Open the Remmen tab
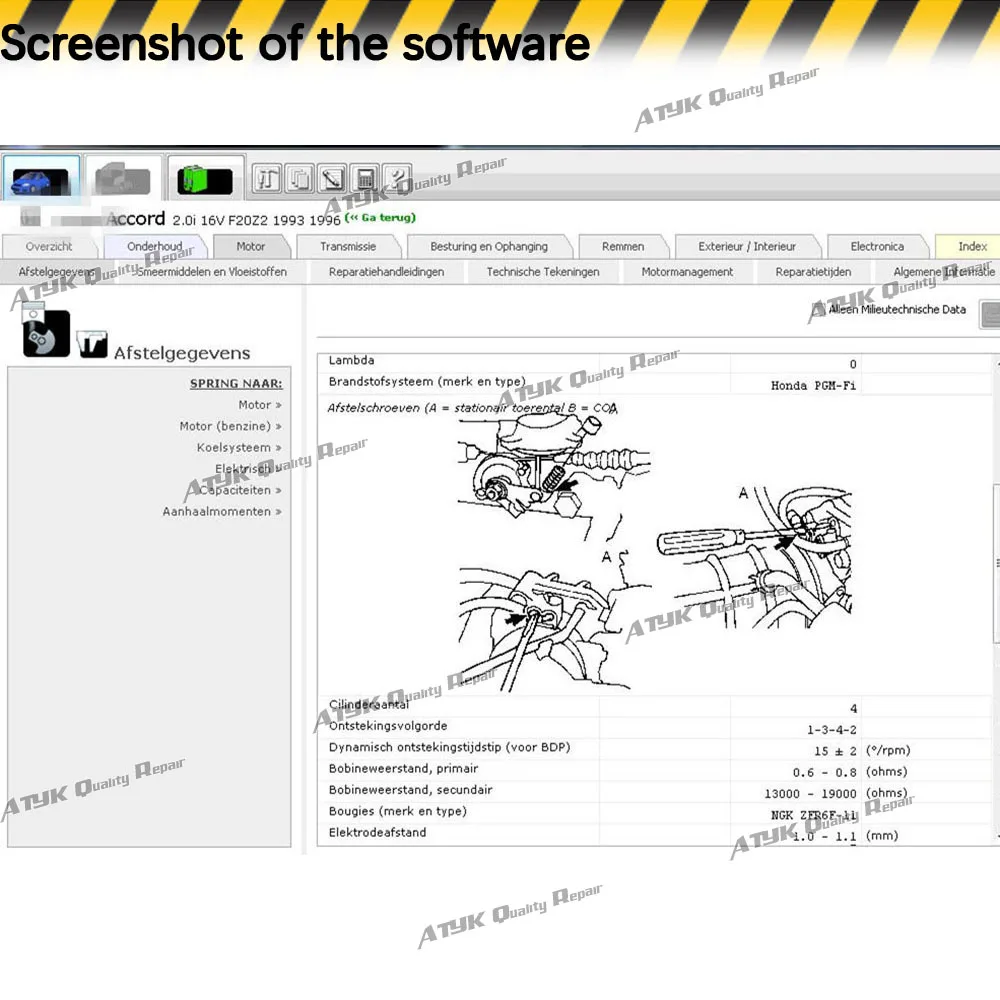Image resolution: width=1000 pixels, height=1000 pixels. 623,246
